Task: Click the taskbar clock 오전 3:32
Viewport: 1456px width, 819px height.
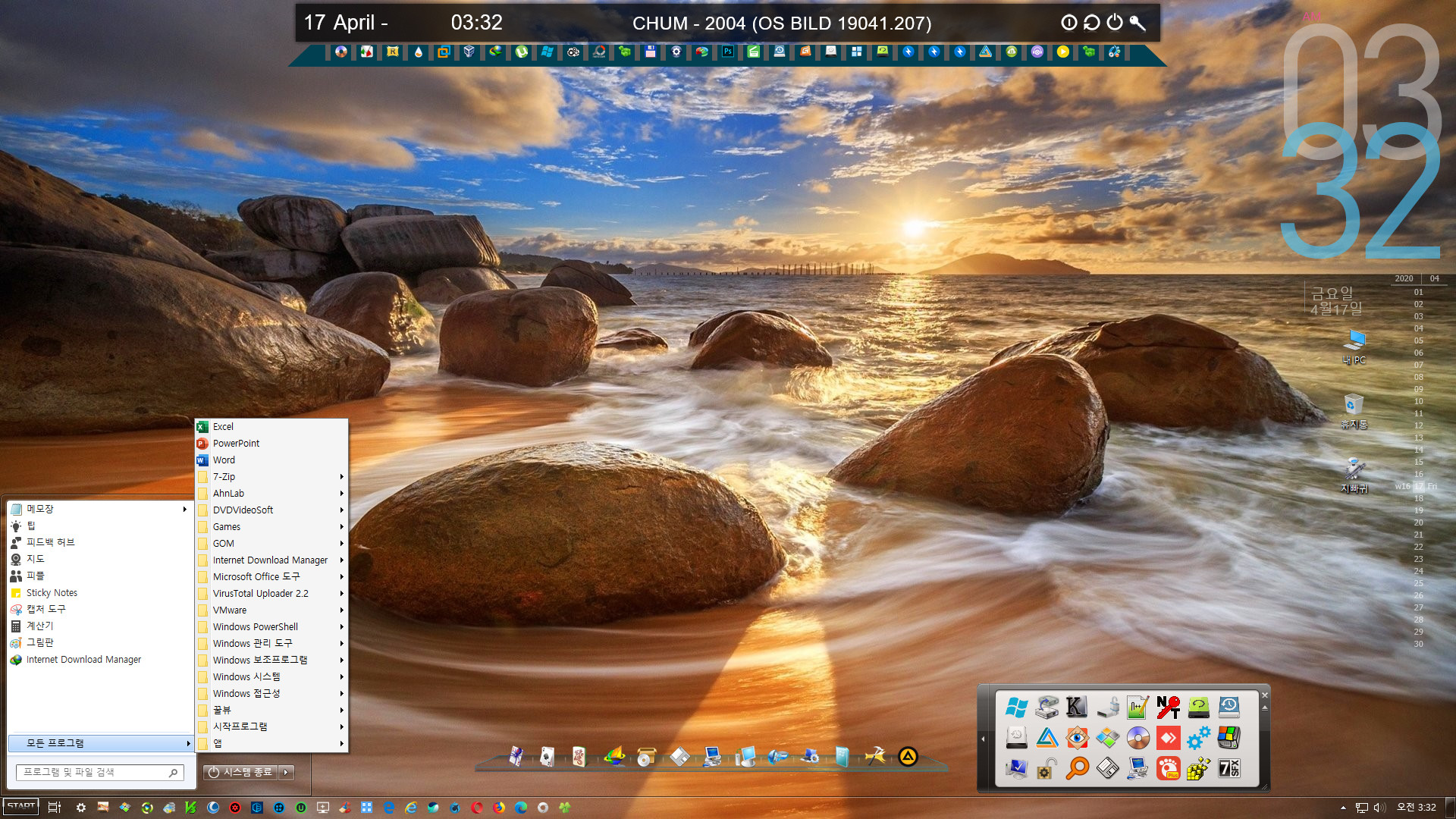Action: point(1416,808)
